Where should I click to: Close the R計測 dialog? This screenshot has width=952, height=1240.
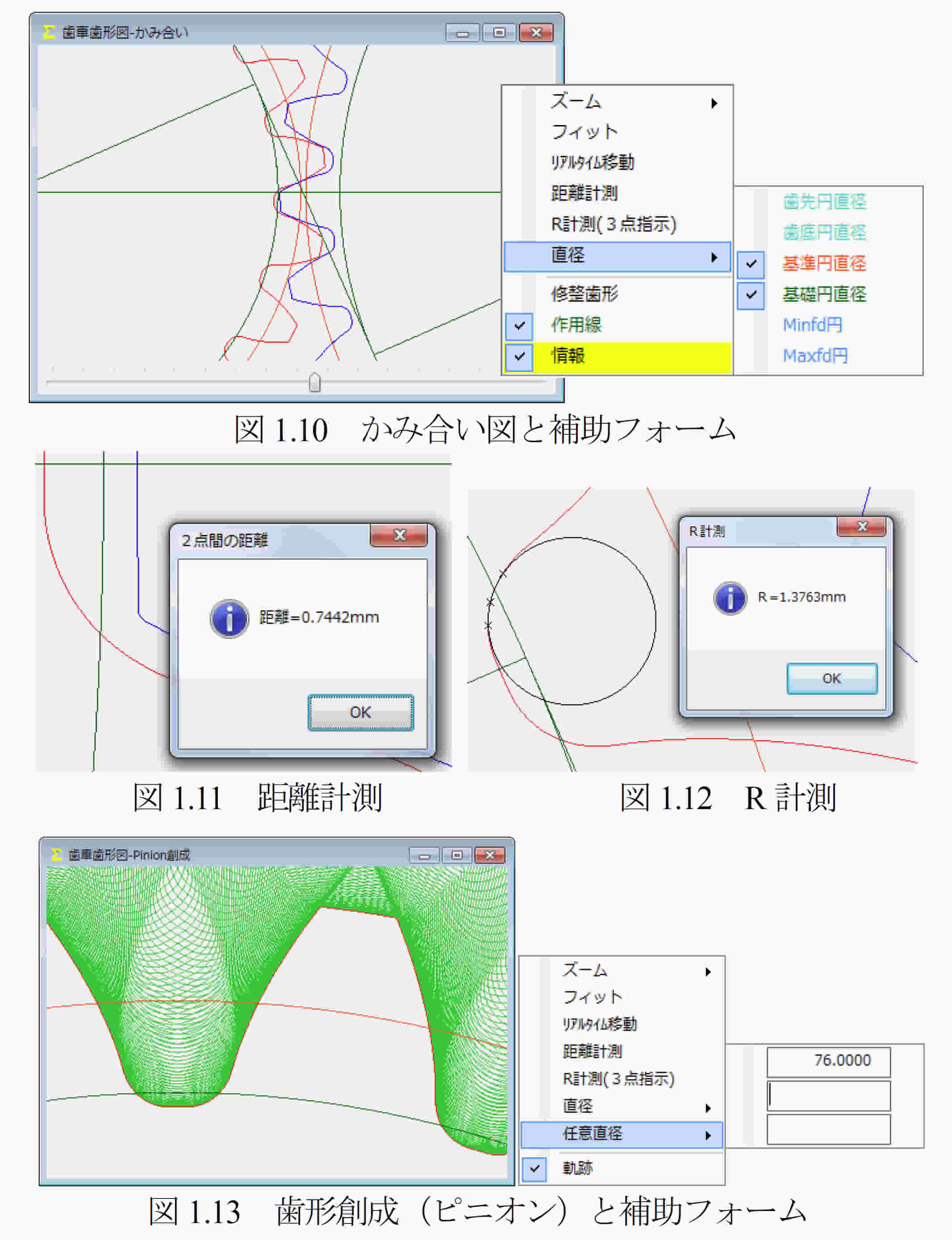(x=861, y=526)
